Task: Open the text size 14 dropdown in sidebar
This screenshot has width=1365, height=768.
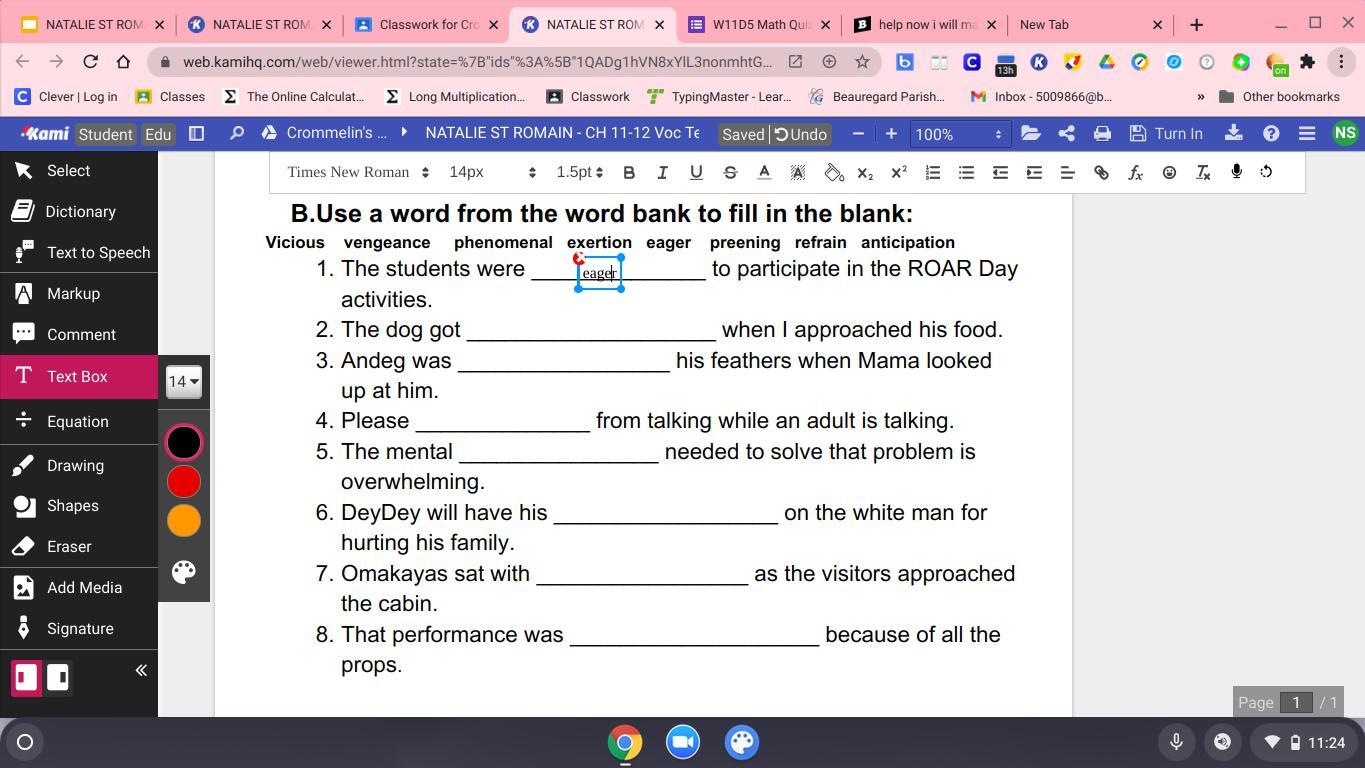Action: pyautogui.click(x=184, y=381)
